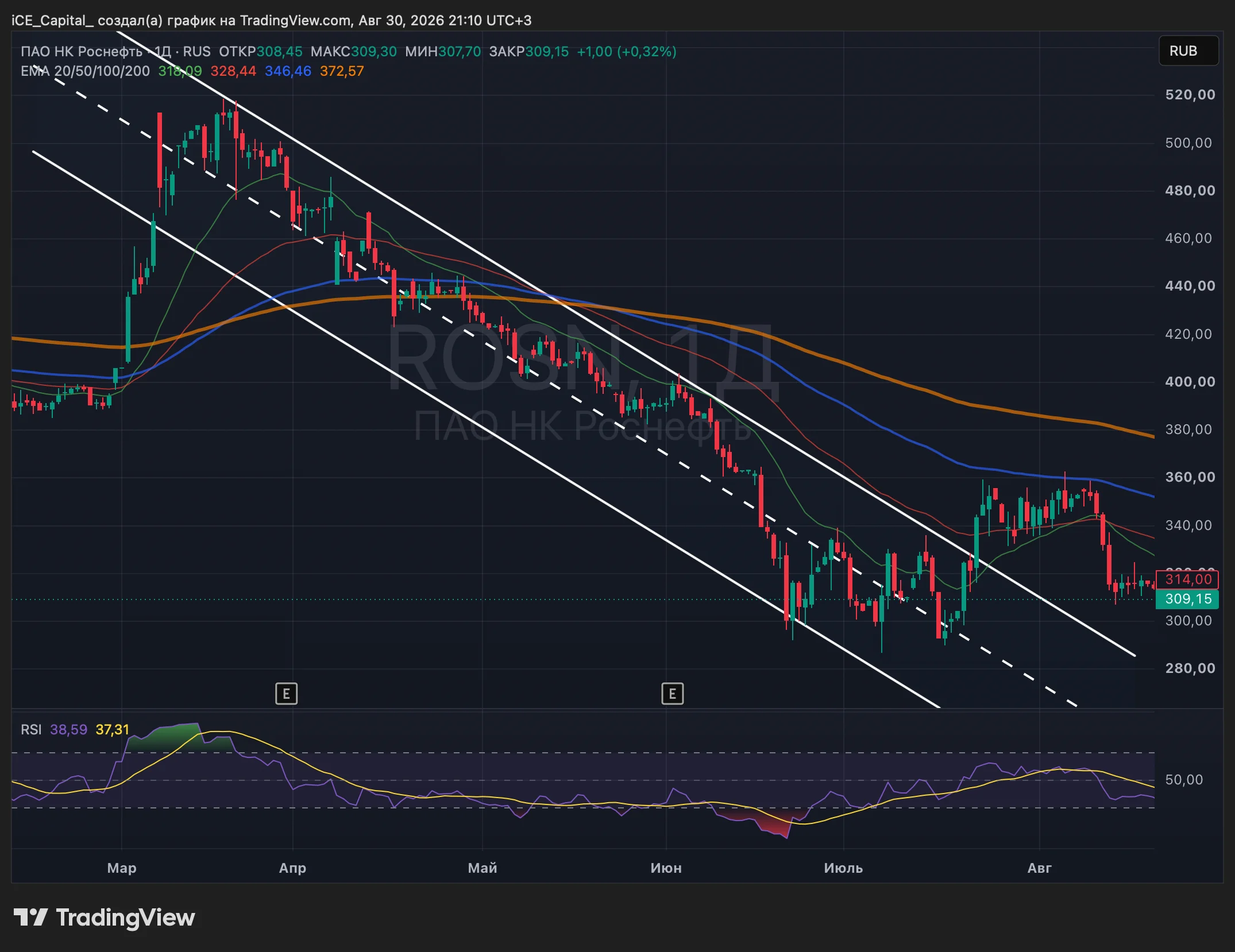Screen dimensions: 1235x952
Task: Click the МИН value 307,70
Action: click(460, 52)
